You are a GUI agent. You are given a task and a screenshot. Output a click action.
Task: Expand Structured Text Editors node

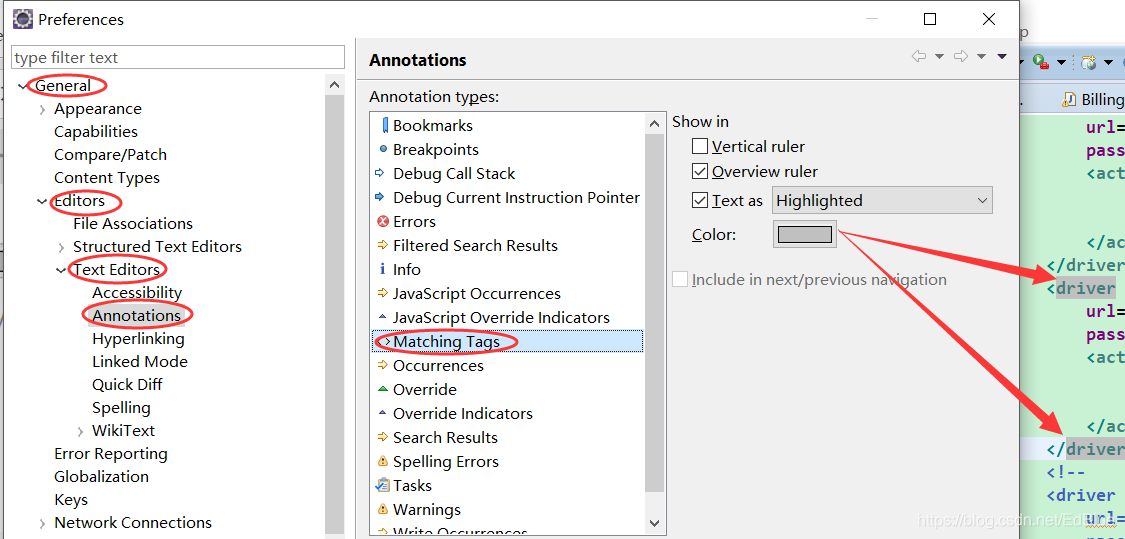[x=62, y=247]
